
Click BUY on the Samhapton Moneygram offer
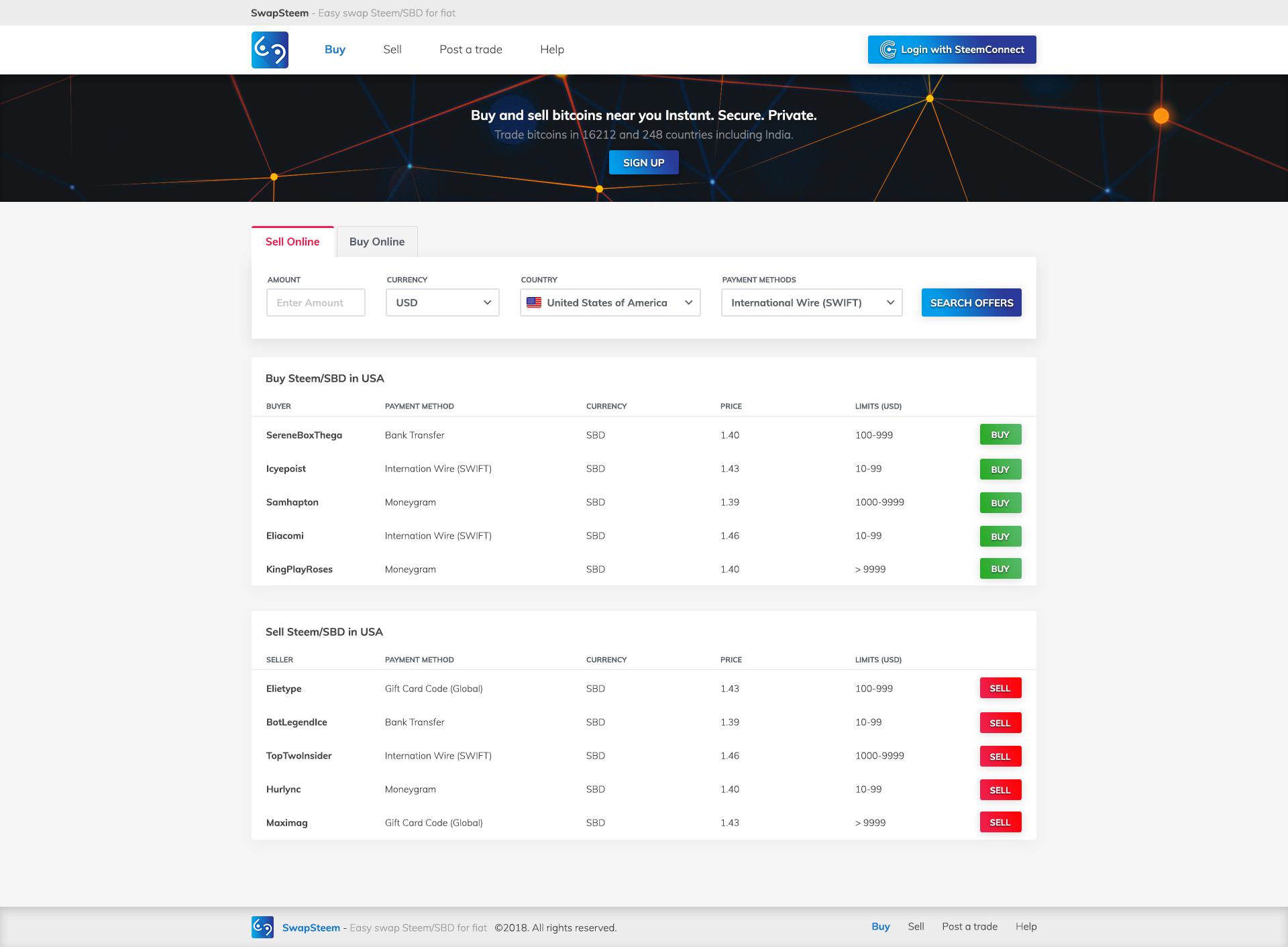click(1000, 503)
